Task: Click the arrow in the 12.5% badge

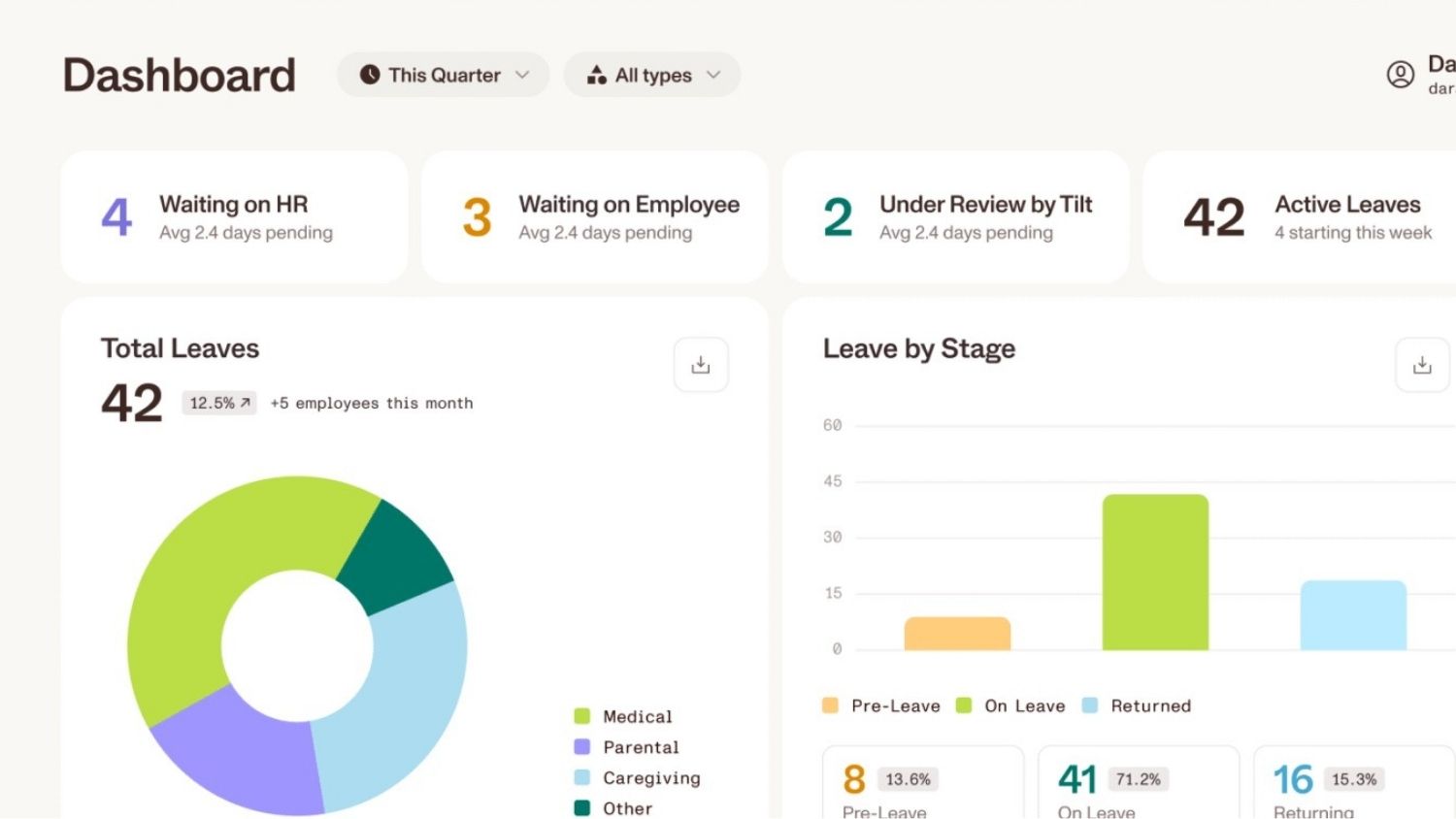Action: (246, 403)
